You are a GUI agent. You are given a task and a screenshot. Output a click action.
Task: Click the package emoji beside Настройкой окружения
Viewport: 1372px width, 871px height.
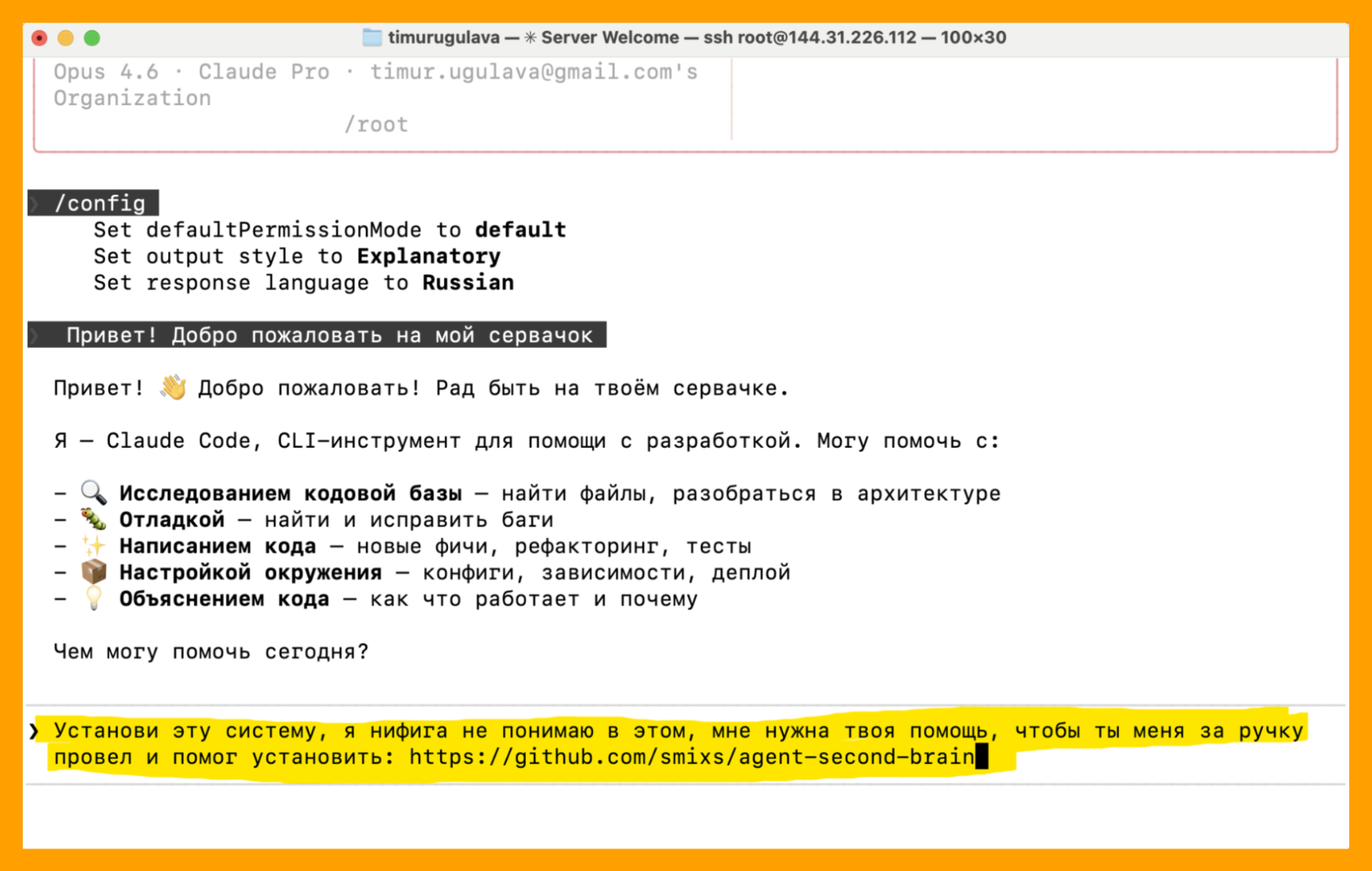coord(93,572)
